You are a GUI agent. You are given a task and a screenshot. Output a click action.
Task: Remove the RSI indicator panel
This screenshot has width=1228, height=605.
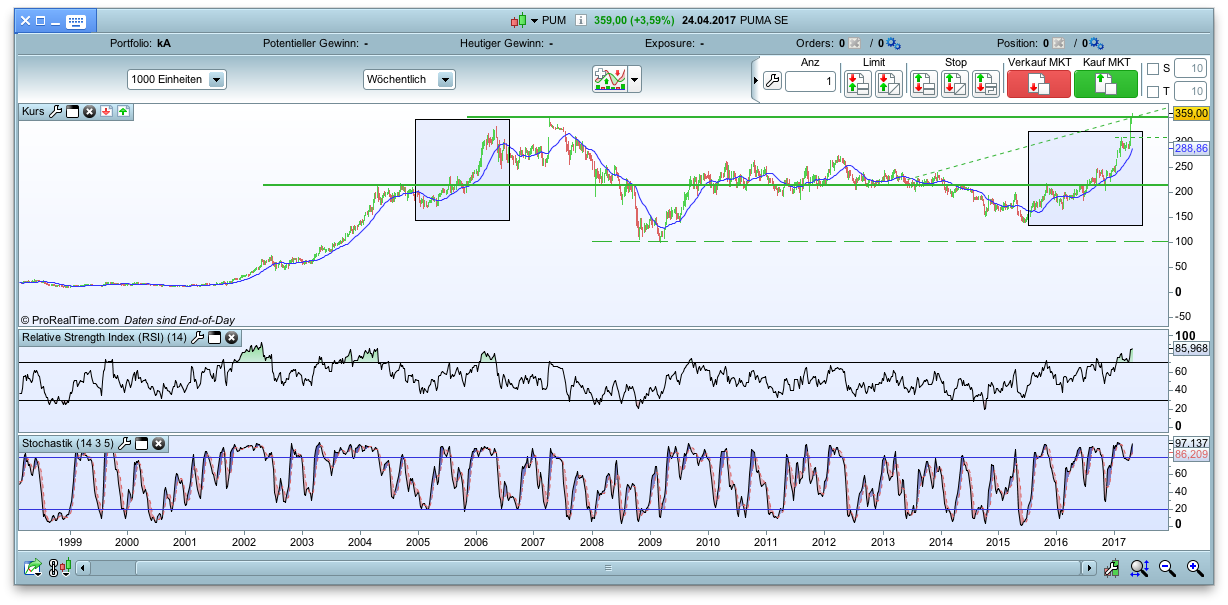pos(231,338)
